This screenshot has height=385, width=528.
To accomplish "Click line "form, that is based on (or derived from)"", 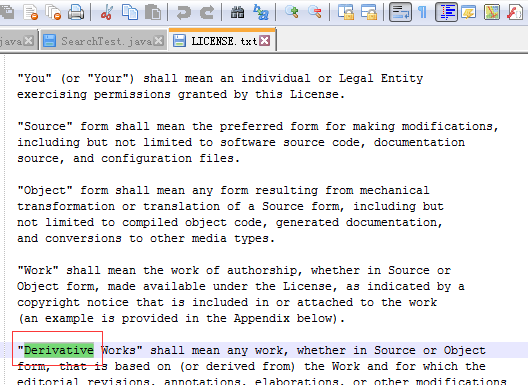I will click(x=251, y=366).
